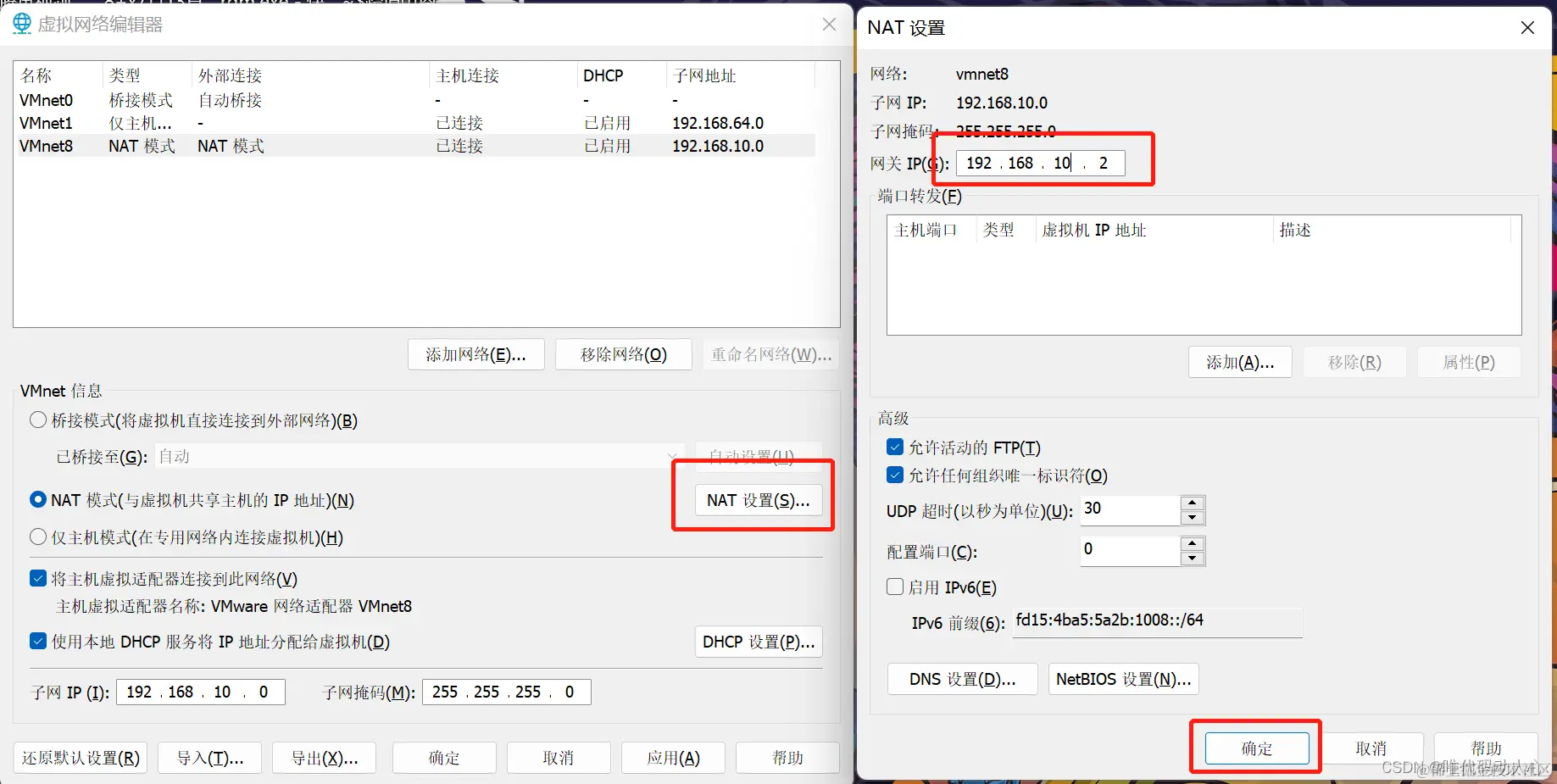
Task: Increase UDP 超时 with up arrow
Action: pos(1193,503)
